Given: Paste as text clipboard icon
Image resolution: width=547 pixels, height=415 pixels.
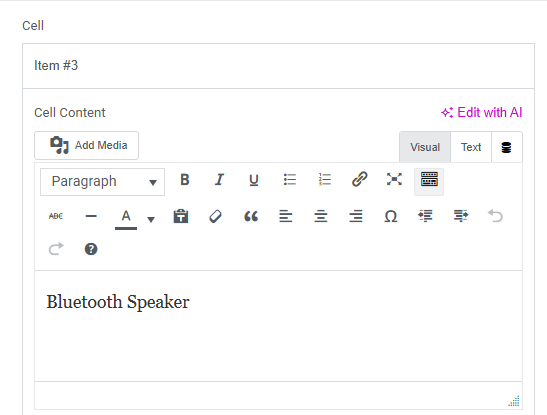Looking at the screenshot, I should [x=181, y=216].
